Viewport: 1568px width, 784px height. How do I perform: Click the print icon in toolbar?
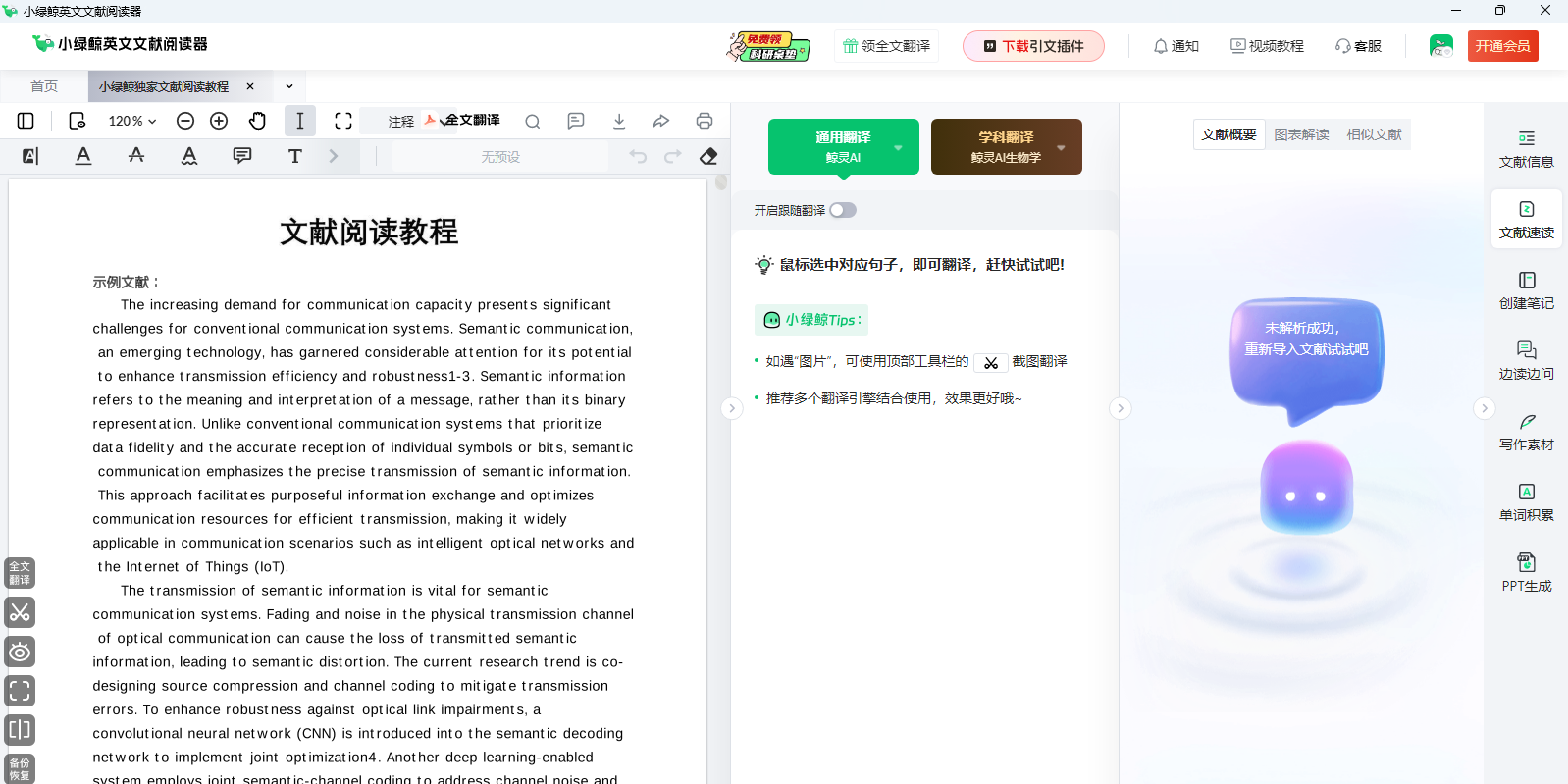(704, 121)
